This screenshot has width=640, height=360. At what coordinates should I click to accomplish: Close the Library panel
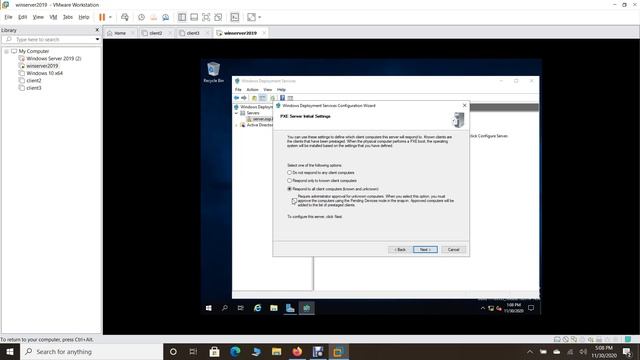click(97, 30)
